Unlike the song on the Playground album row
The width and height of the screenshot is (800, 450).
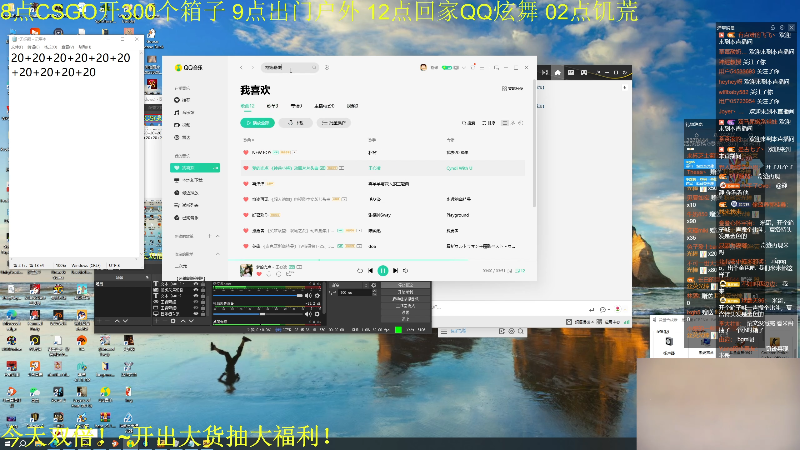click(245, 215)
